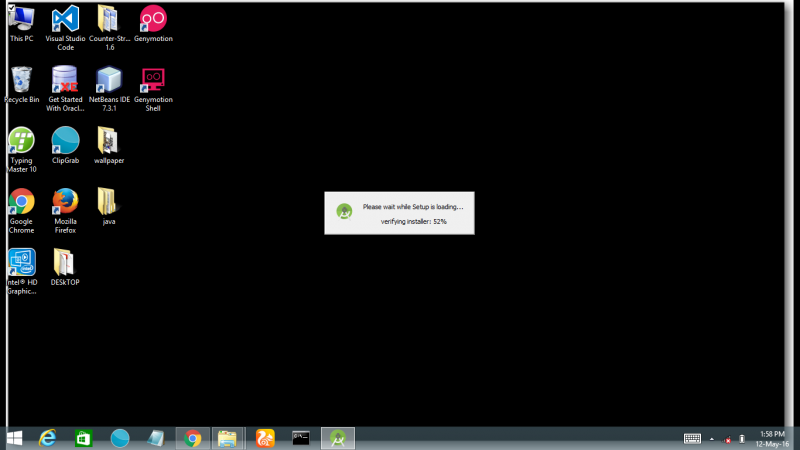This screenshot has height=450, width=800.
Task: Select the DESkTOP folder icon
Action: pyautogui.click(x=65, y=267)
